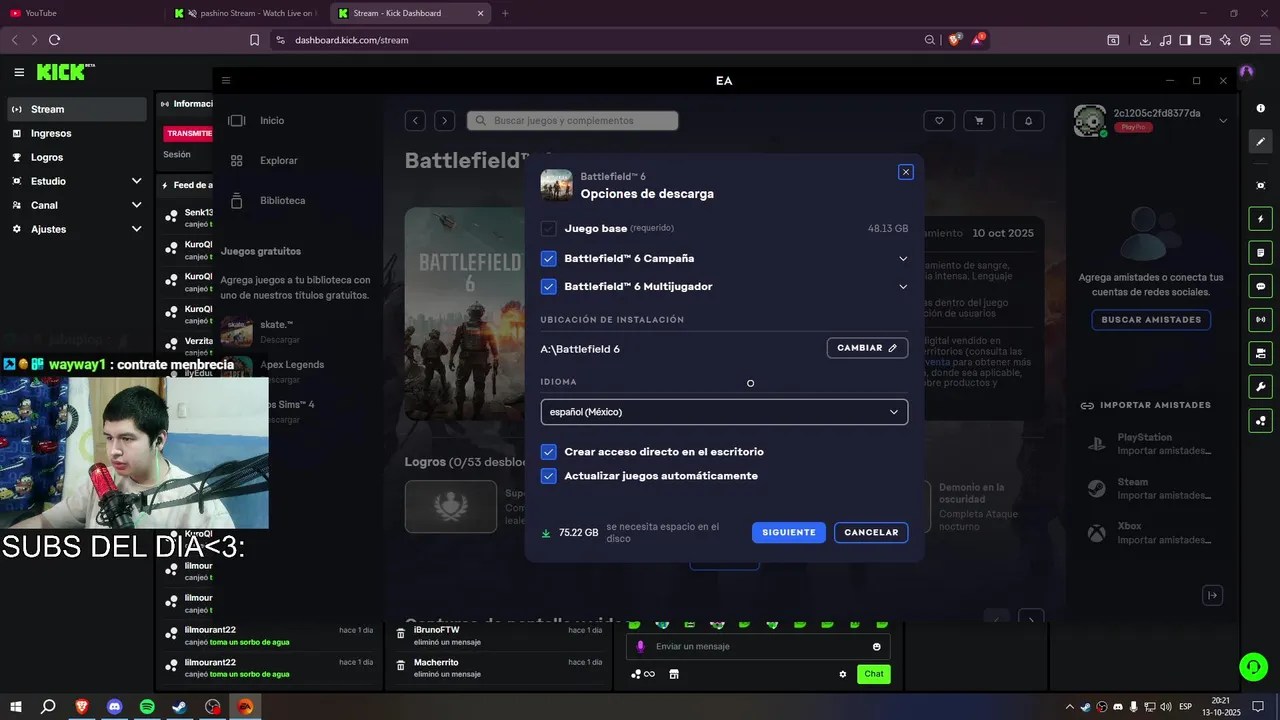This screenshot has height=720, width=1280.
Task: Import friends from PlayStation
Action: click(x=1151, y=444)
